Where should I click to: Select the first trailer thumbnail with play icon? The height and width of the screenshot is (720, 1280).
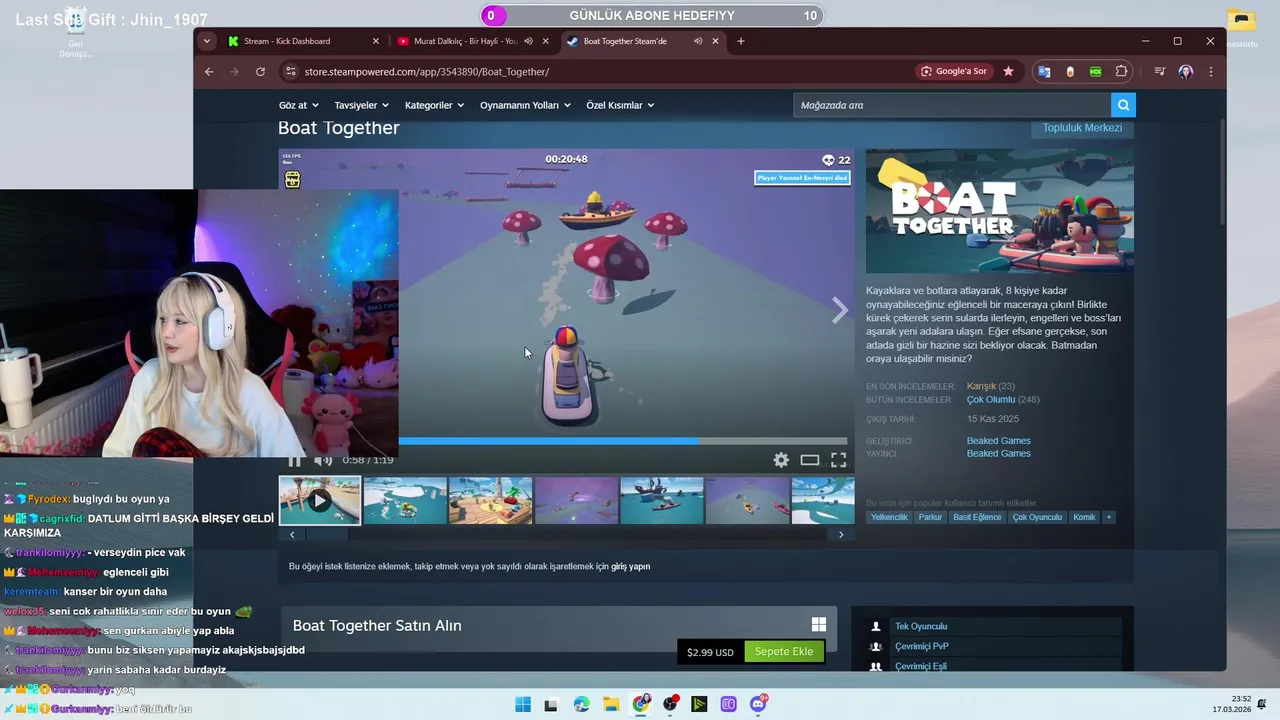(x=320, y=501)
